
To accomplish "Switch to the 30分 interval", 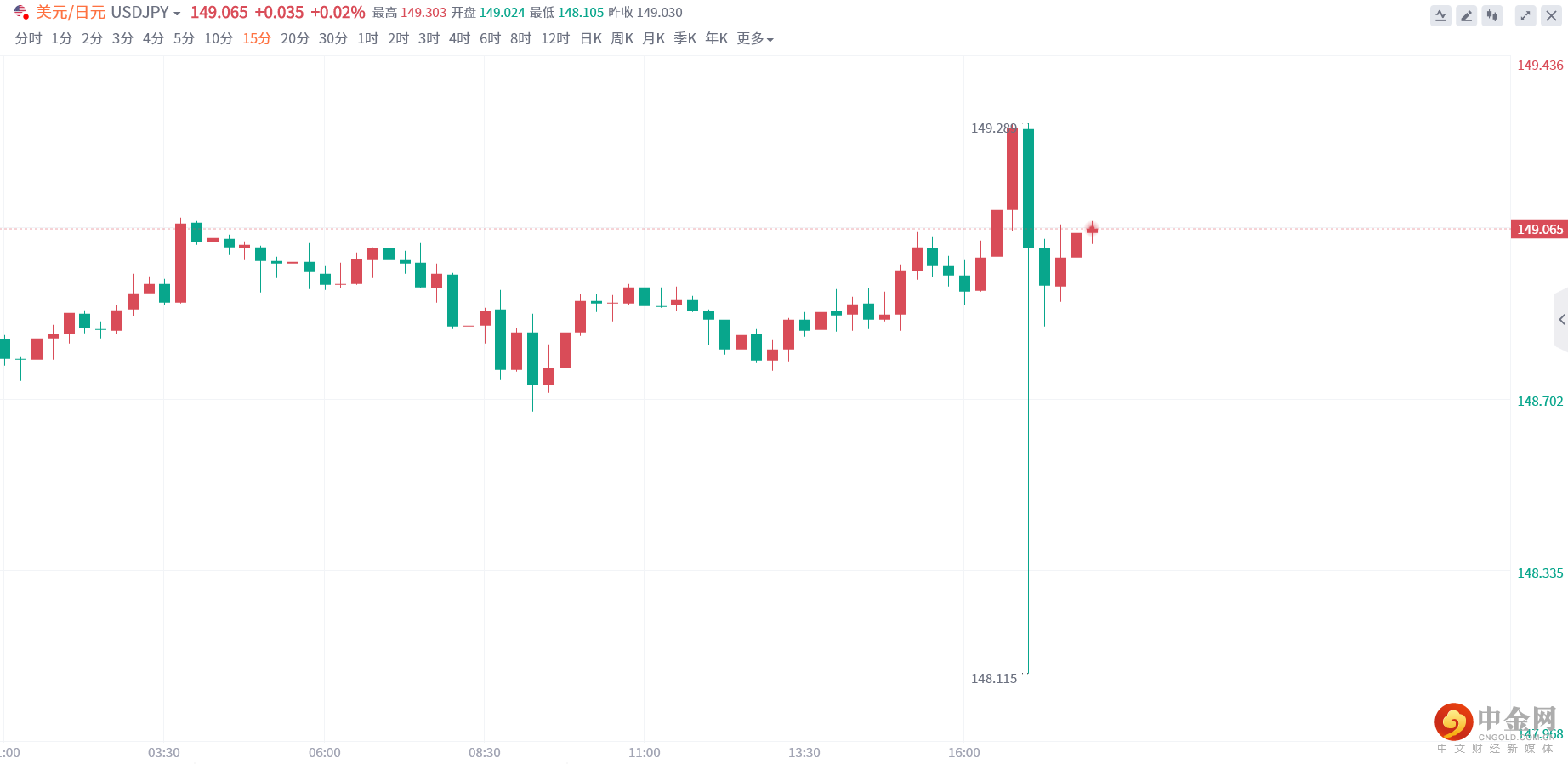I will [332, 39].
